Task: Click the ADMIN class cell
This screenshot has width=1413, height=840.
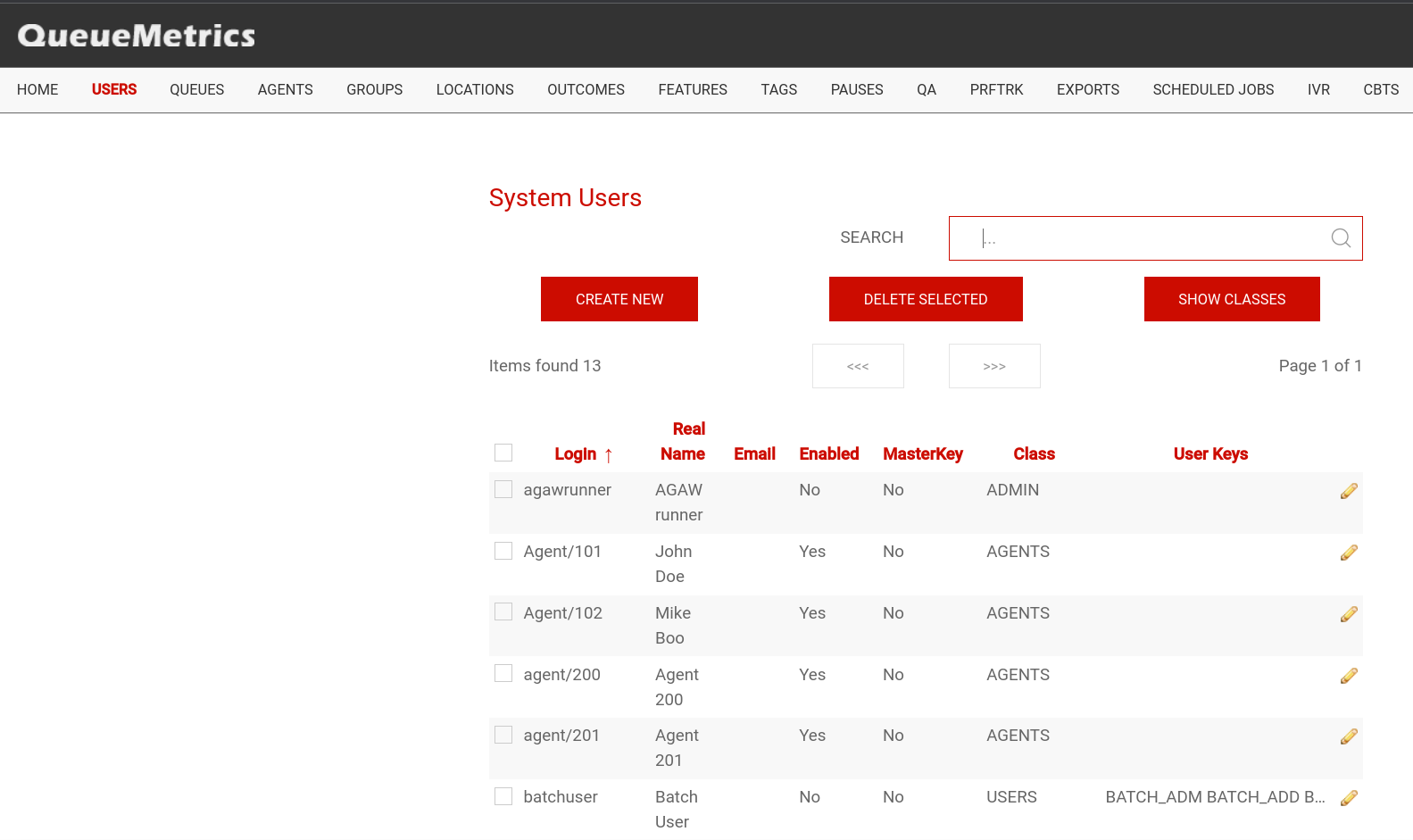Action: click(1012, 490)
